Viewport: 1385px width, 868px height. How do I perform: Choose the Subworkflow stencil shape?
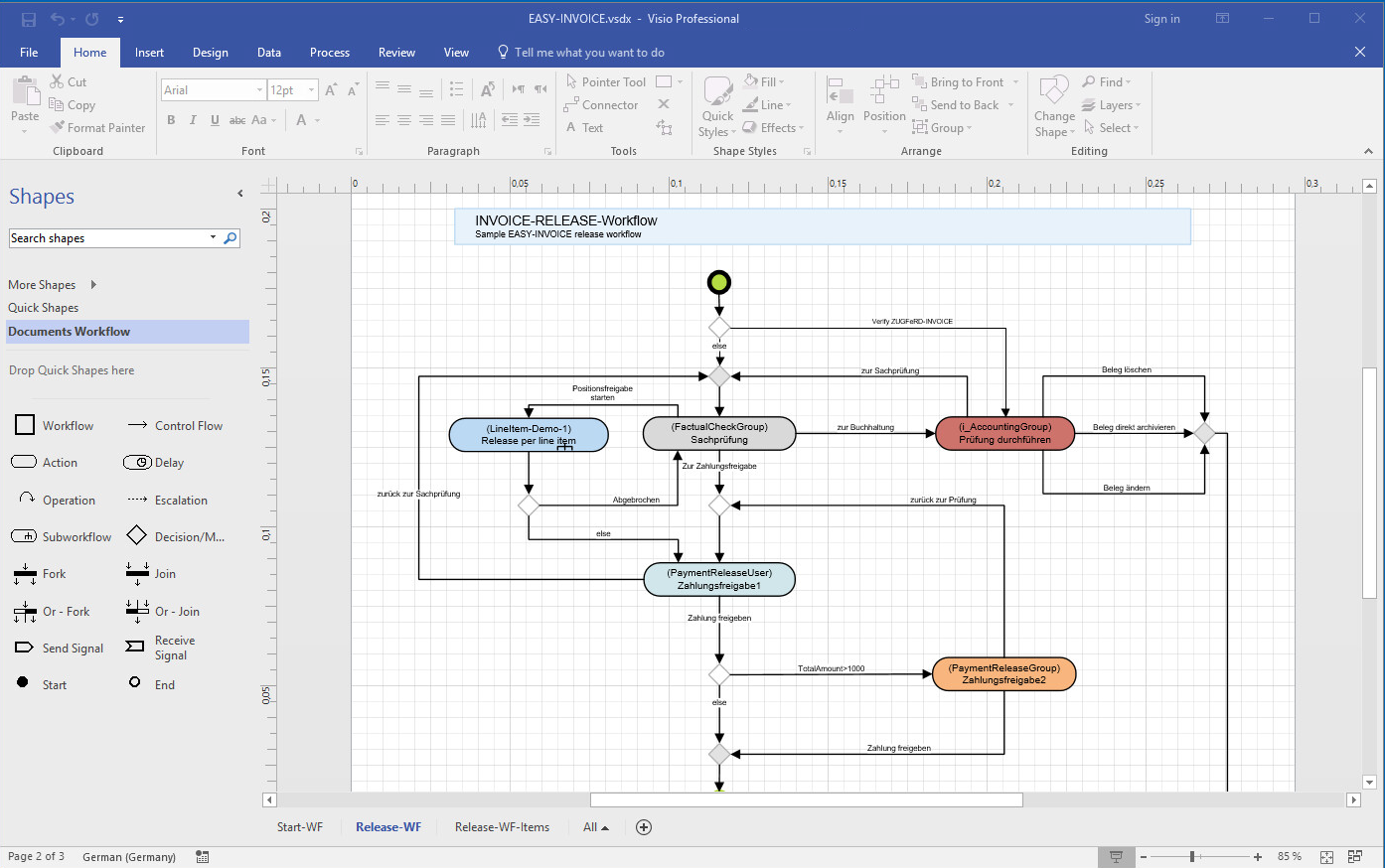tap(24, 536)
